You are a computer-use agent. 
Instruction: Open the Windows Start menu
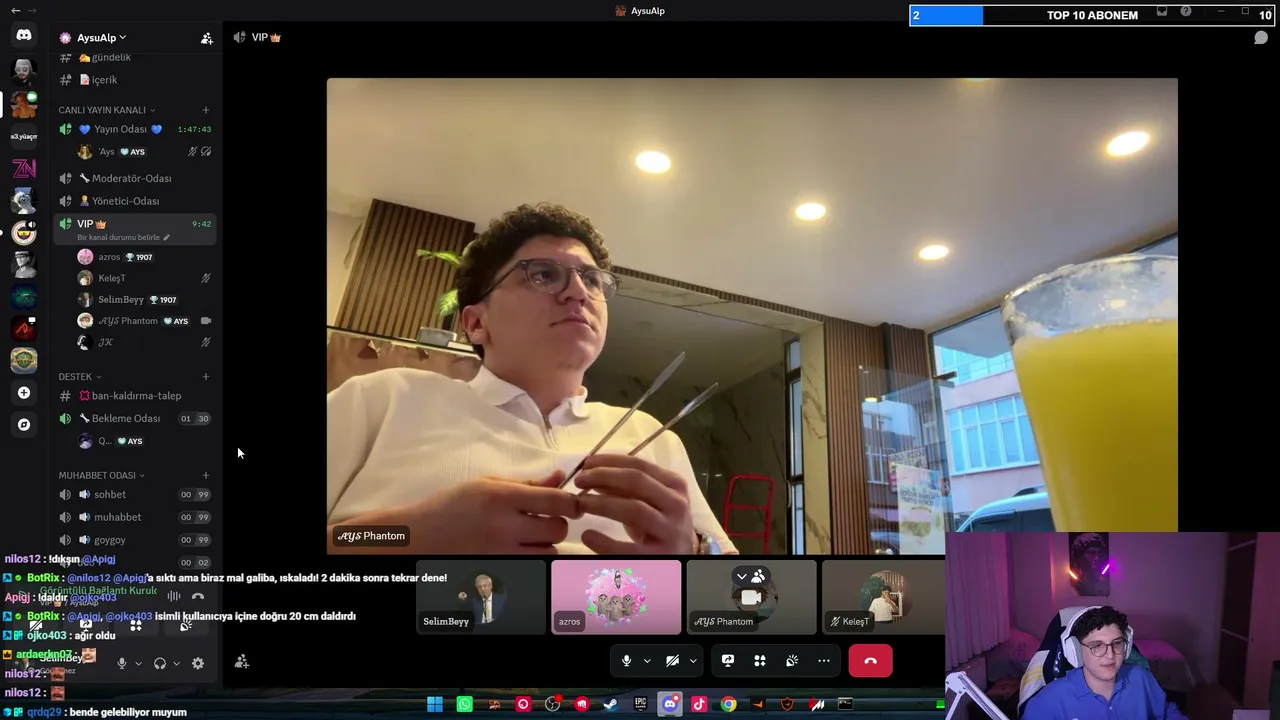point(435,704)
